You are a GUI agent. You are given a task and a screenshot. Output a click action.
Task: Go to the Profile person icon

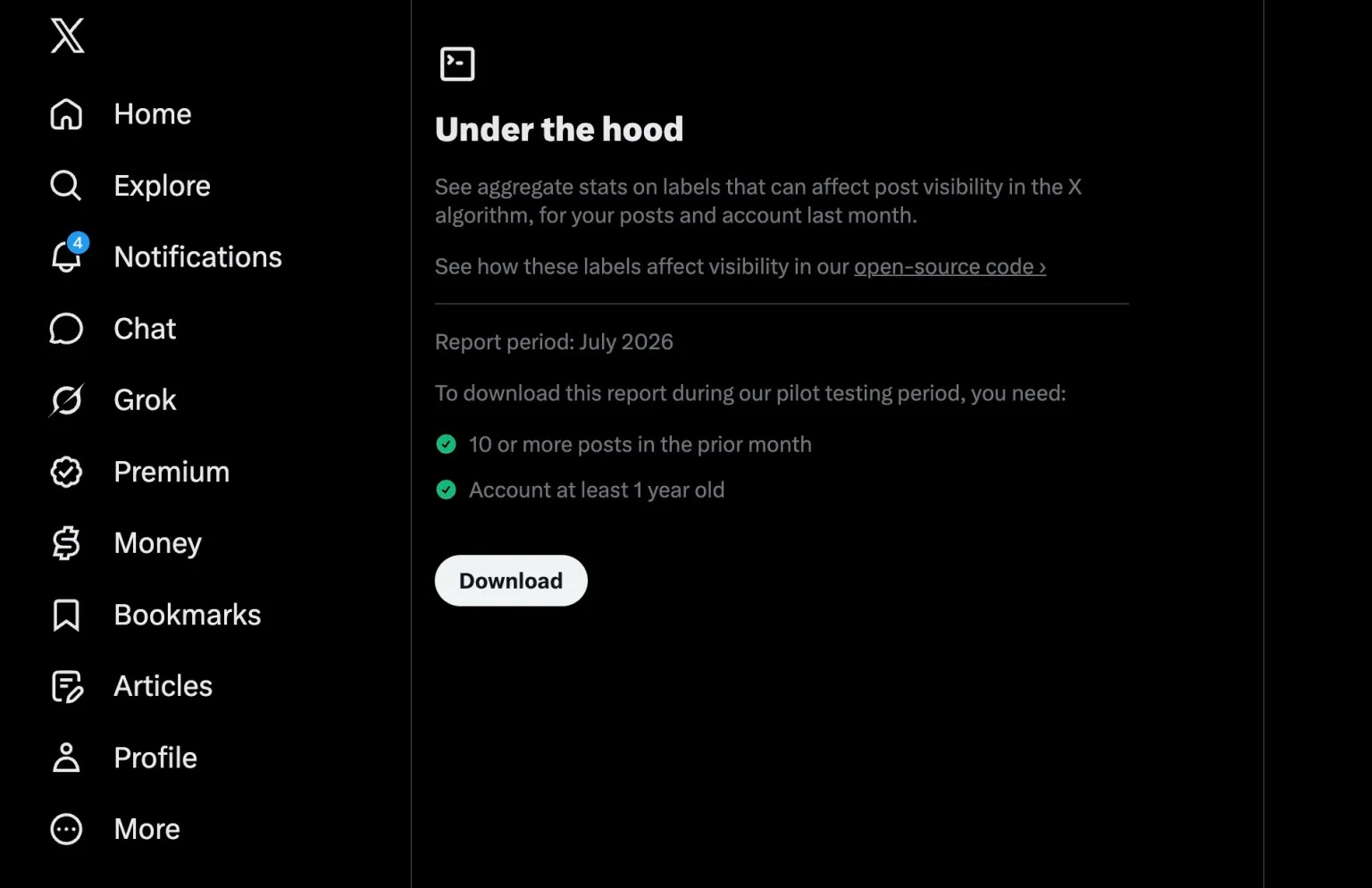coord(66,758)
